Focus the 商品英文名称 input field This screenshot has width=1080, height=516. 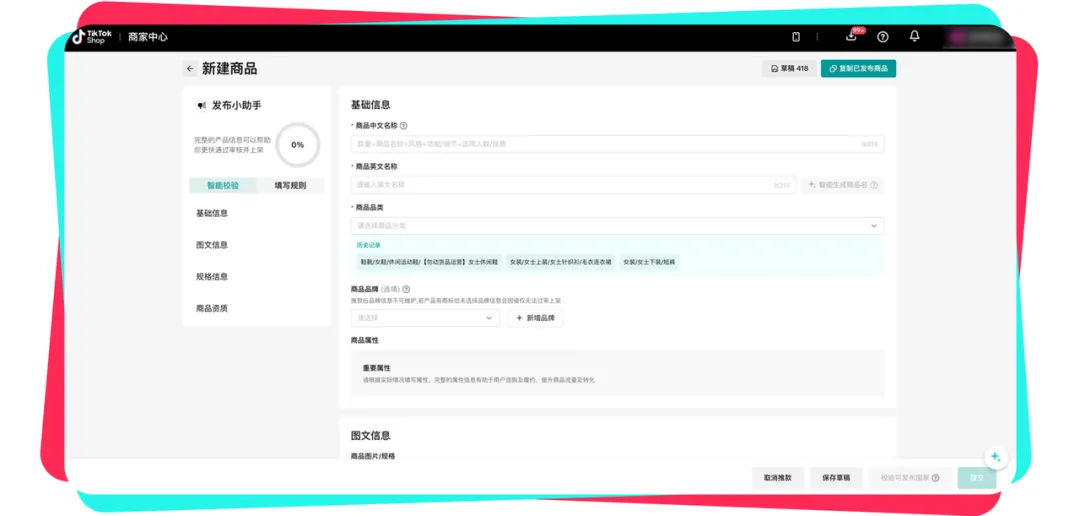click(x=573, y=185)
